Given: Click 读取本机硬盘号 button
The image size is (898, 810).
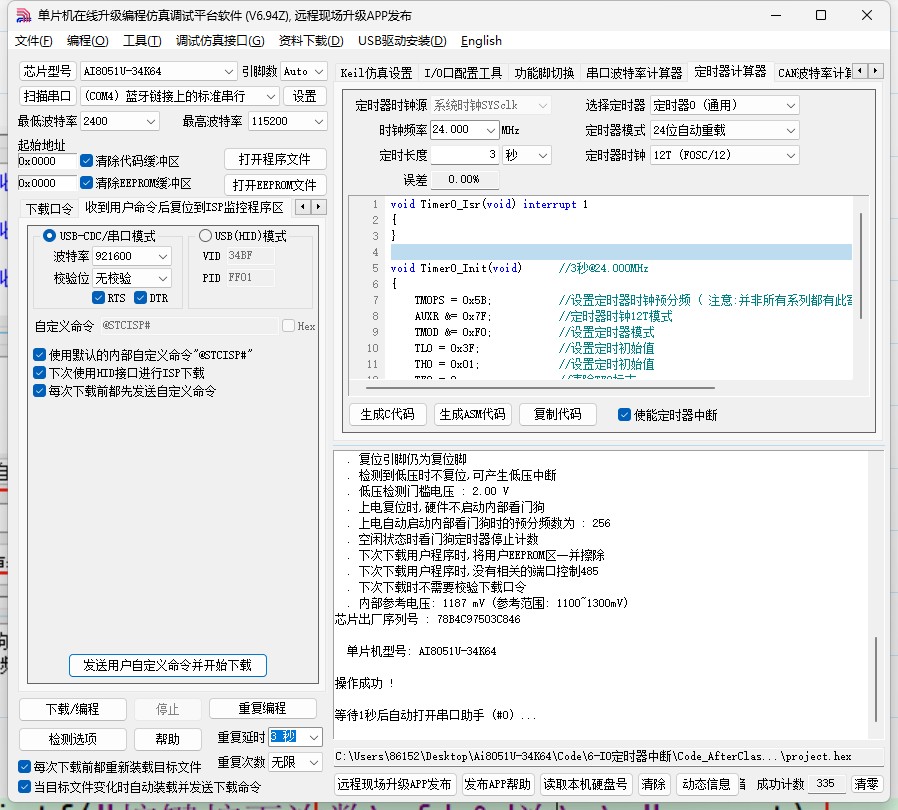Looking at the screenshot, I should coord(585,784).
